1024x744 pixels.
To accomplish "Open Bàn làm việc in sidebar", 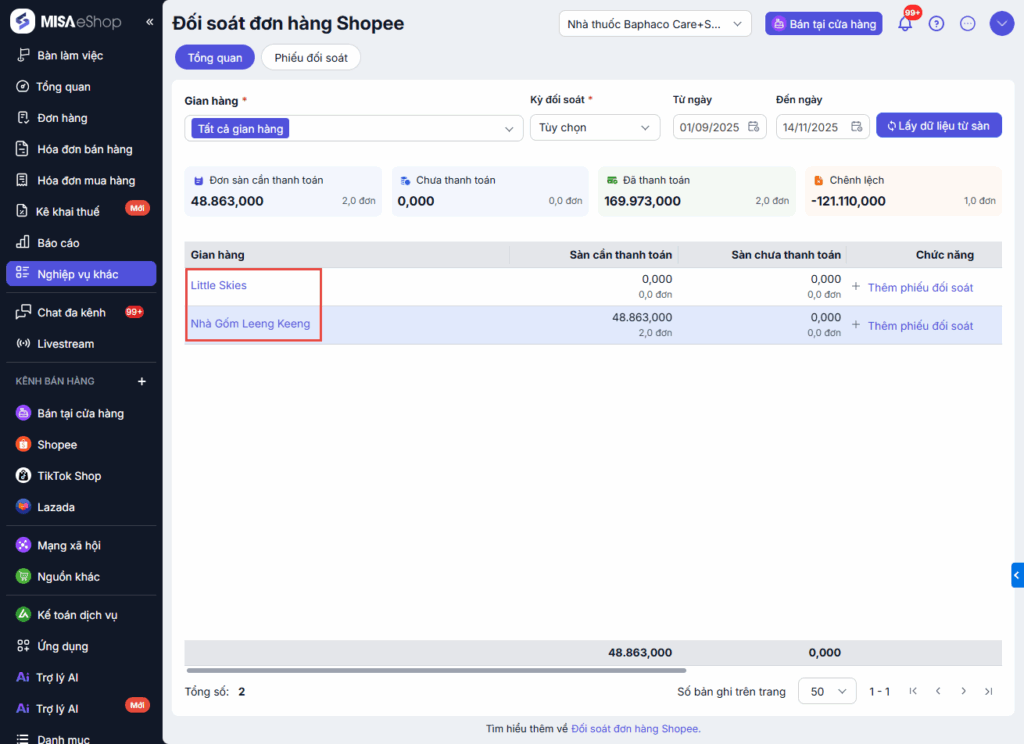I will (x=81, y=56).
